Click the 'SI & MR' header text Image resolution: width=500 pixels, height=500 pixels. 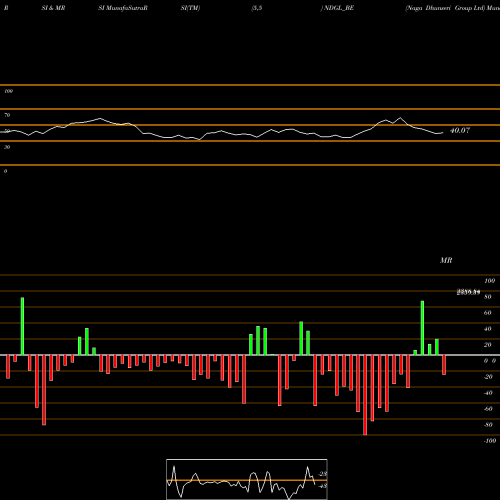(x=53, y=8)
